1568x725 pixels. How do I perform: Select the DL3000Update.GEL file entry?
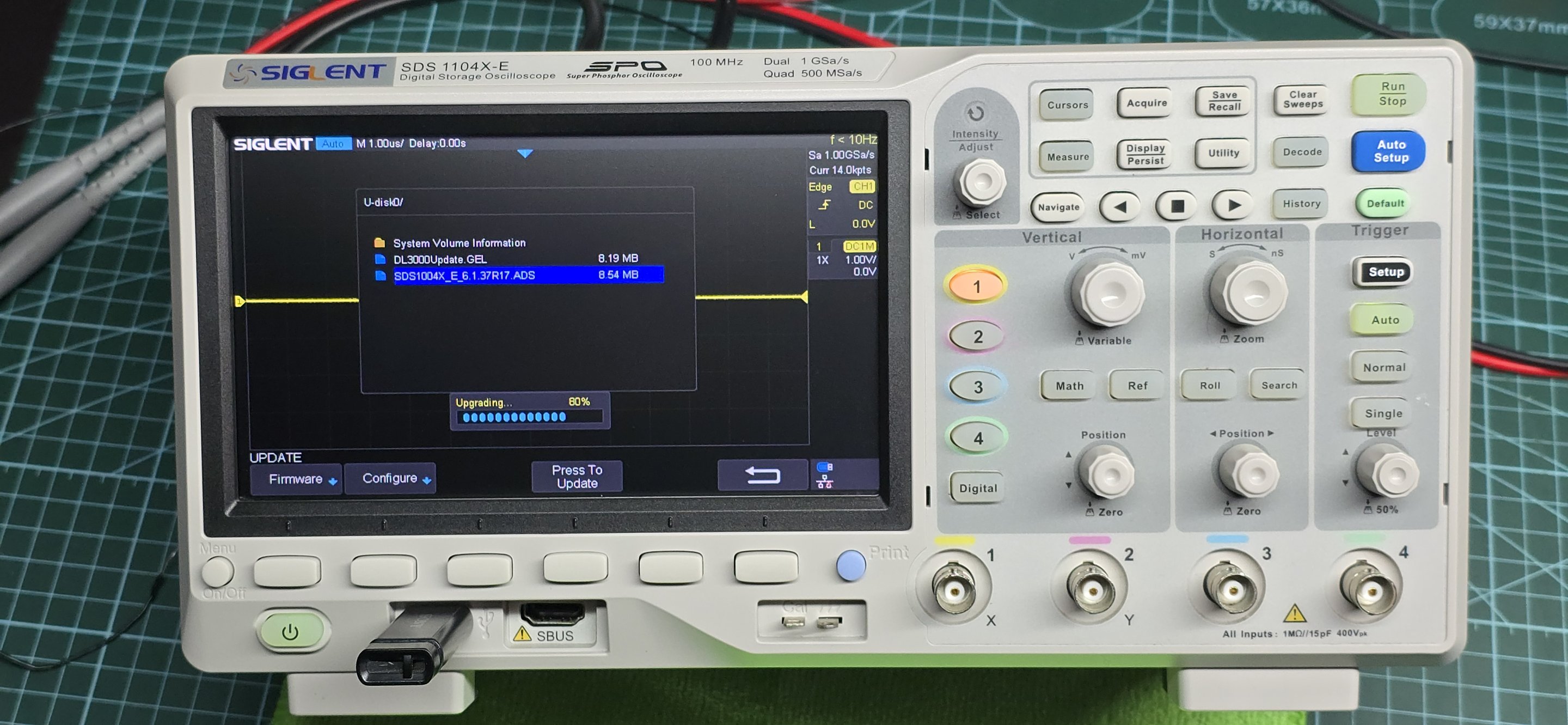click(x=439, y=259)
